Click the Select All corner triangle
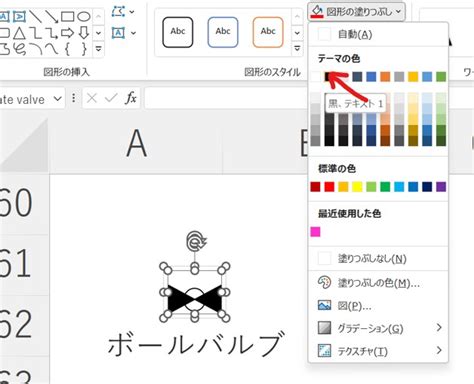Image resolution: width=474 pixels, height=384 pixels. (x=25, y=144)
